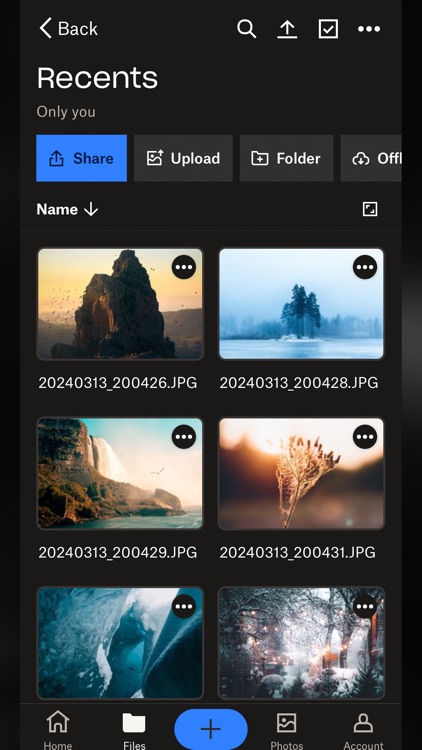This screenshot has height=750, width=422.
Task: Open the snowy string lights thumbnail
Action: point(301,643)
